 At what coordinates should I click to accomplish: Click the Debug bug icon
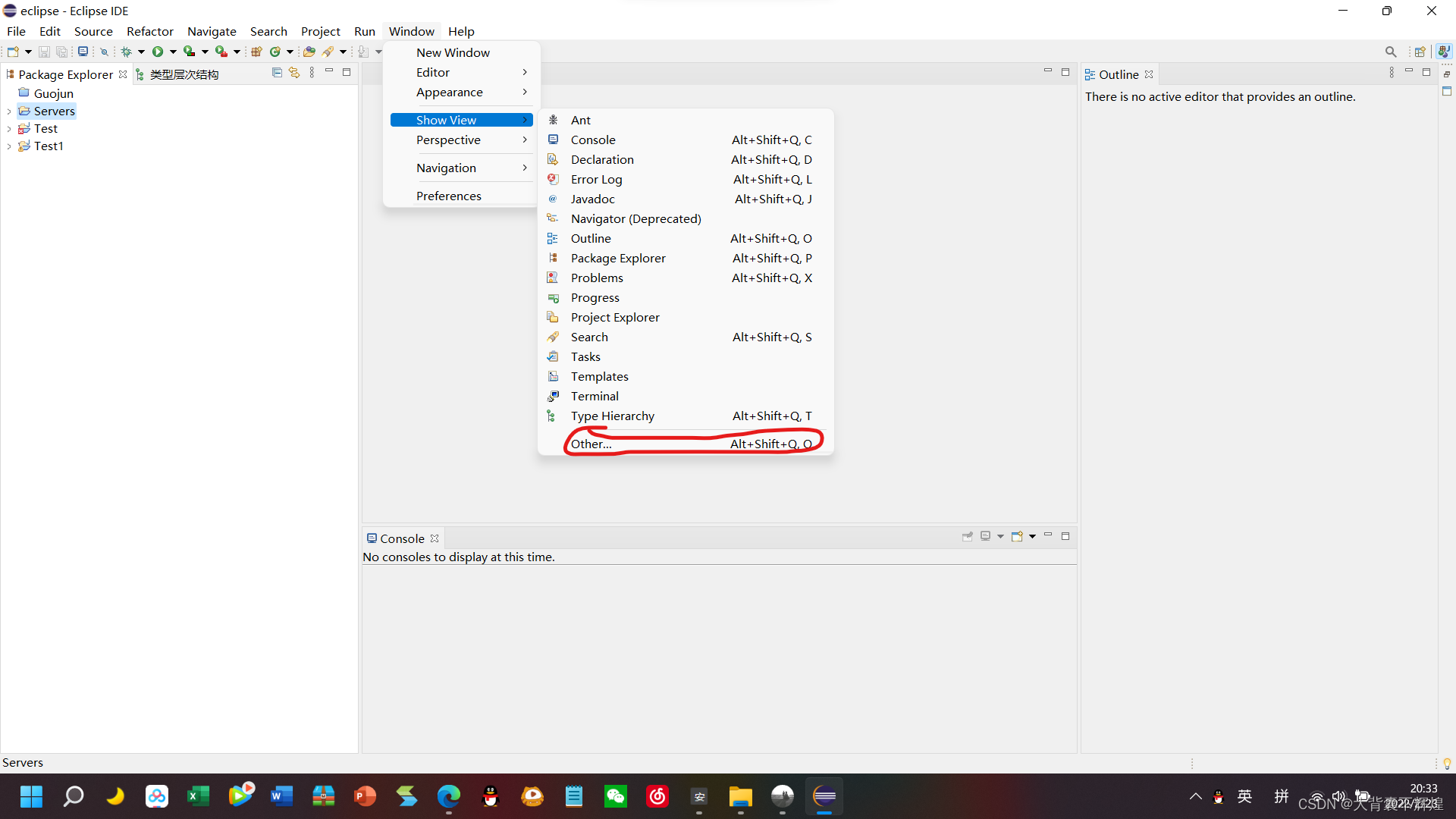point(127,52)
